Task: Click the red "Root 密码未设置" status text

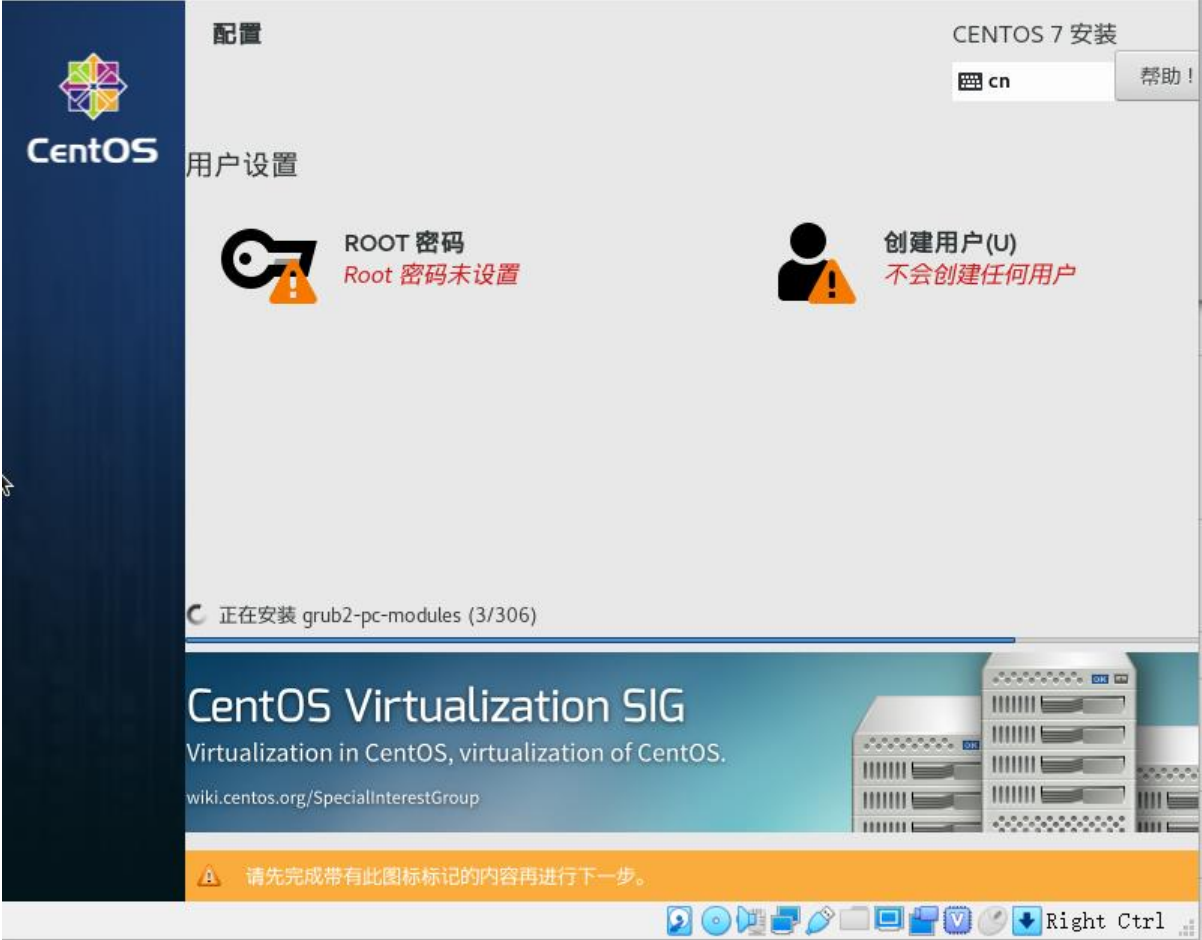Action: pos(431,275)
